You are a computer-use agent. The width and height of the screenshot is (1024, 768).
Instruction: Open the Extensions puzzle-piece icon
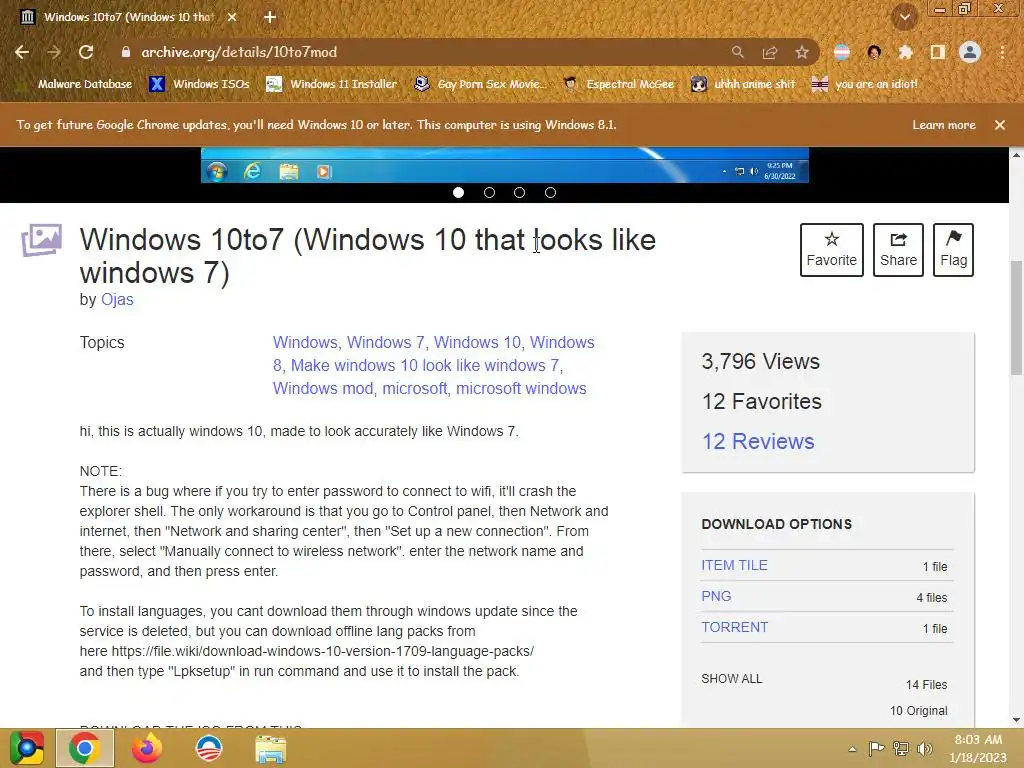pyautogui.click(x=905, y=52)
